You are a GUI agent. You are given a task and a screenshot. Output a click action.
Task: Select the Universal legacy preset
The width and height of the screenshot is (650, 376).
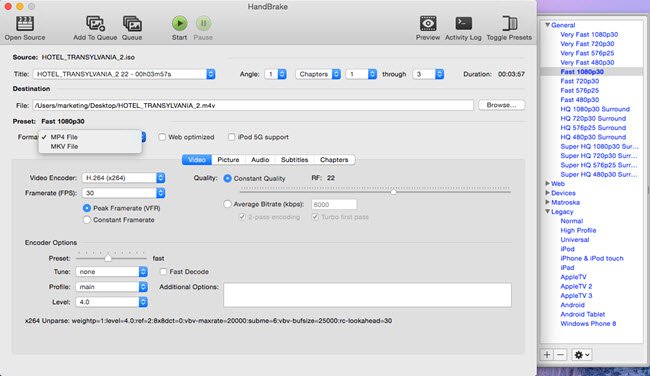pyautogui.click(x=575, y=240)
